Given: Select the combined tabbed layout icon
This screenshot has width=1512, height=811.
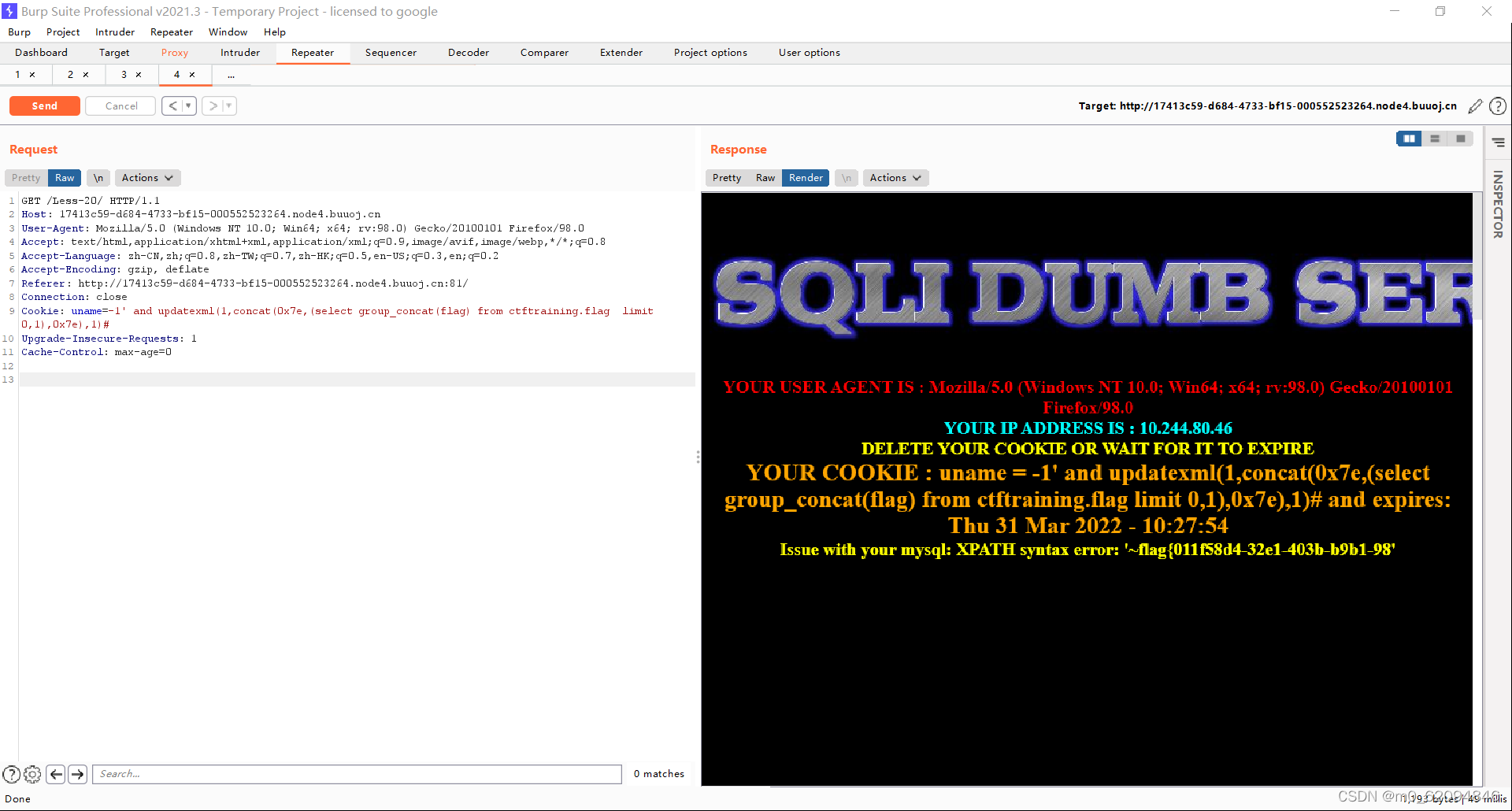Looking at the screenshot, I should point(1461,139).
